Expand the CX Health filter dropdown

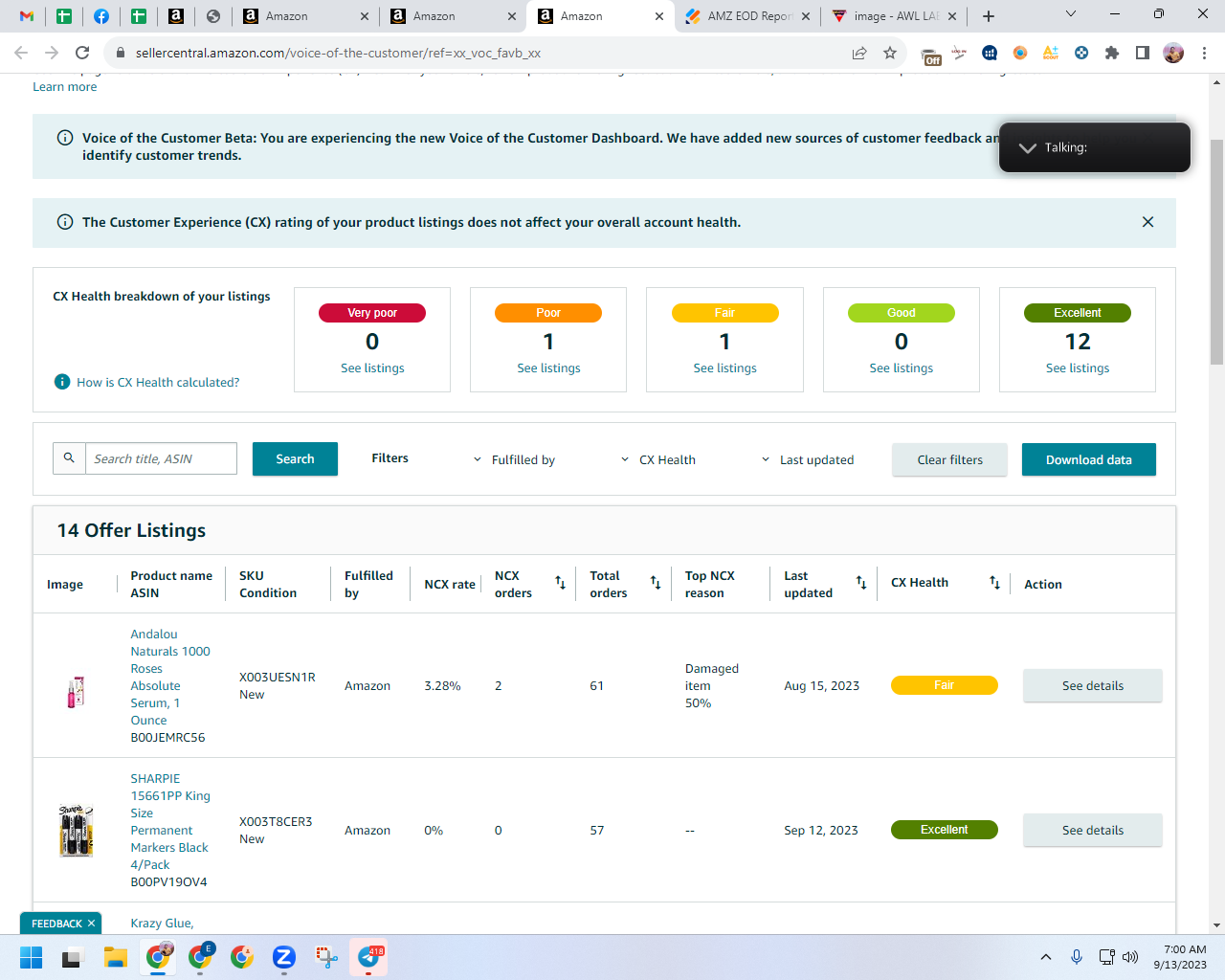coord(658,459)
